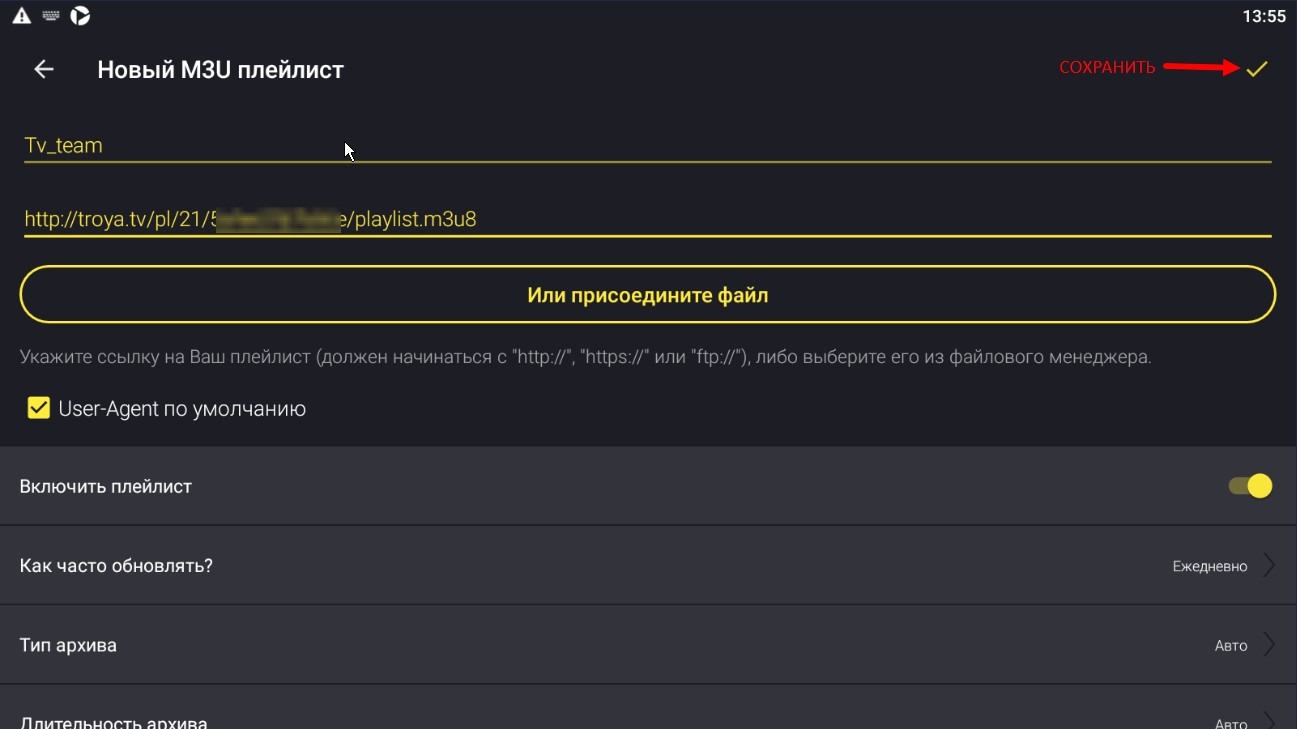Open the Длительность архива setting label
Image resolution: width=1297 pixels, height=729 pixels.
[x=113, y=722]
